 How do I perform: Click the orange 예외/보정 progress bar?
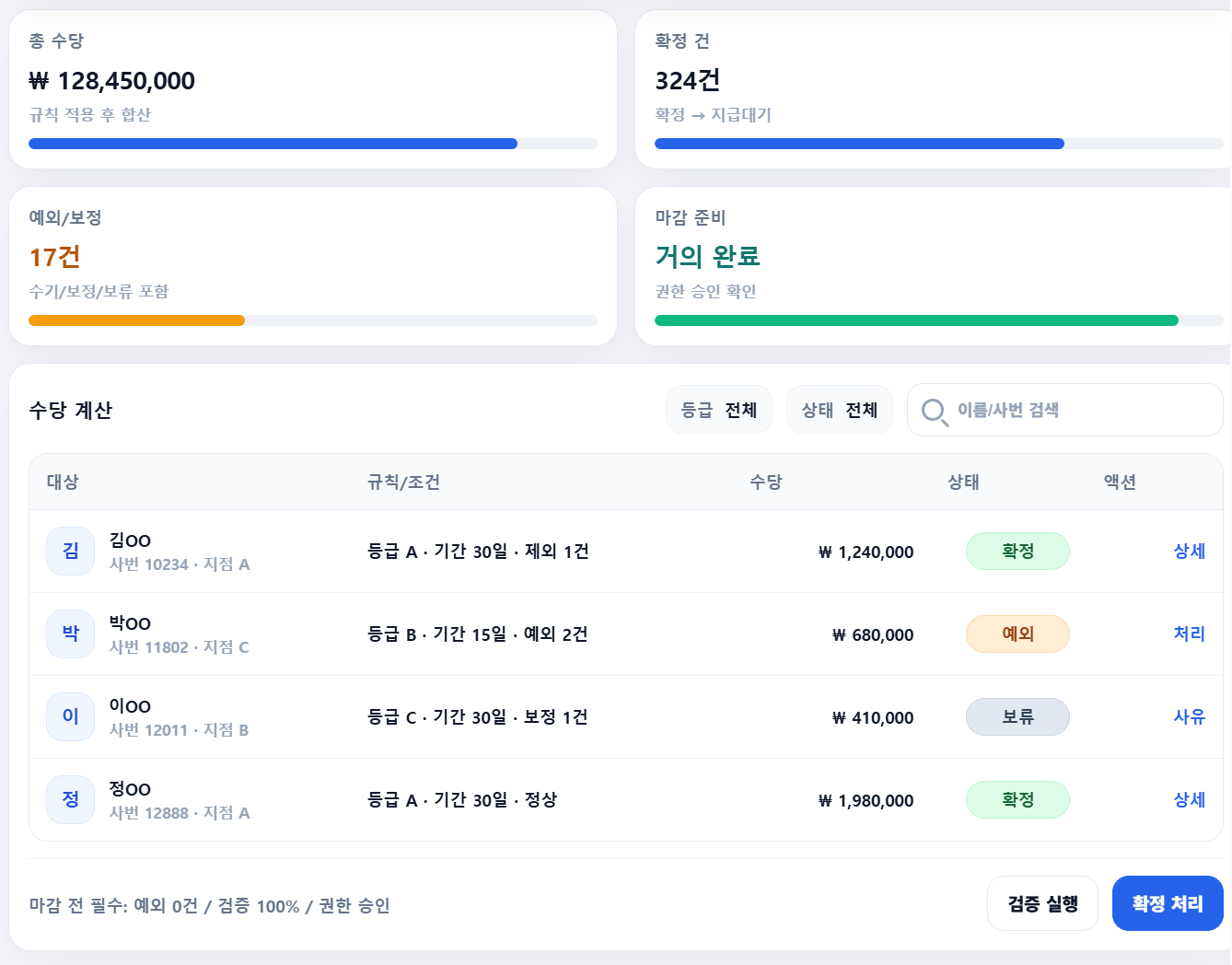(313, 320)
